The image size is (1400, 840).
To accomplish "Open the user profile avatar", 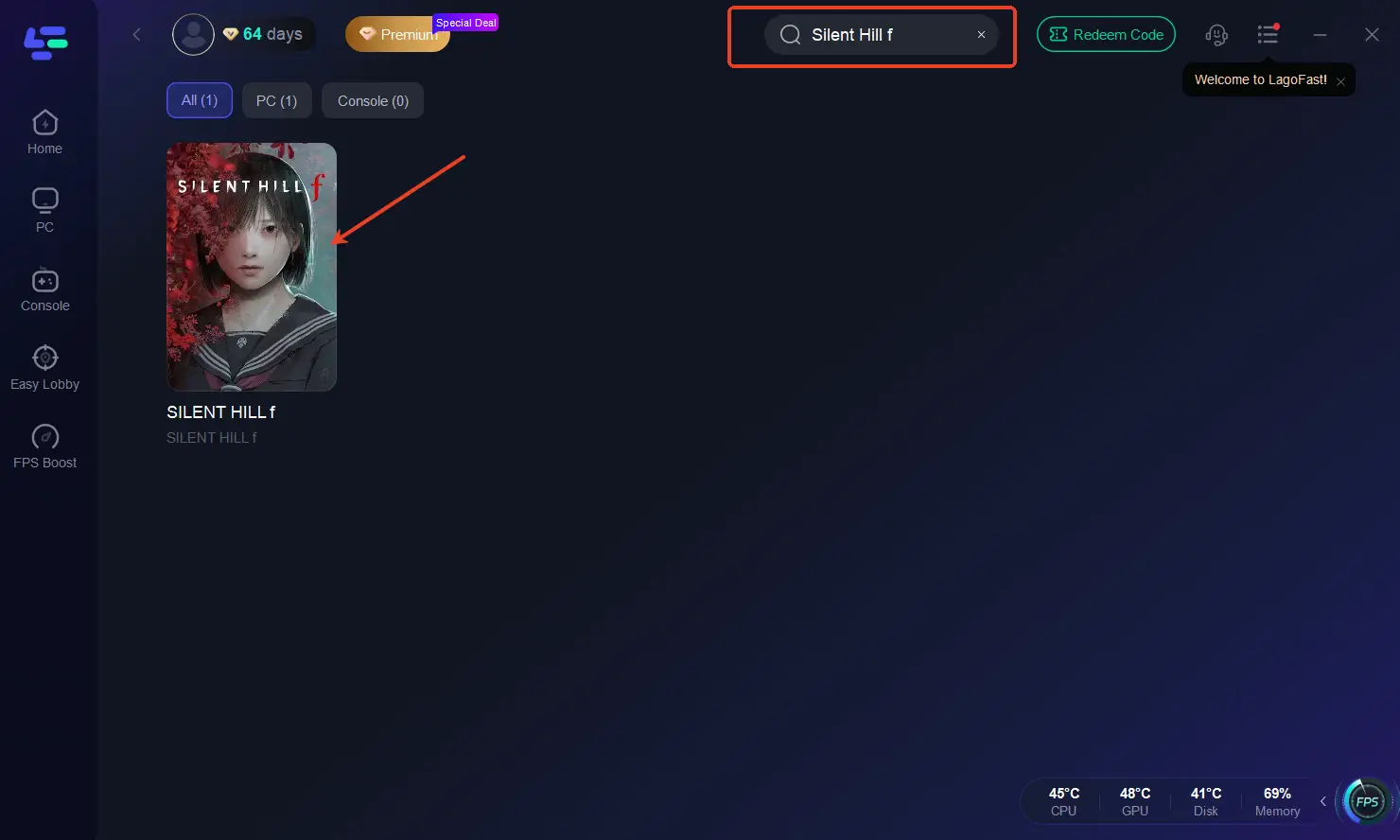I will (193, 35).
